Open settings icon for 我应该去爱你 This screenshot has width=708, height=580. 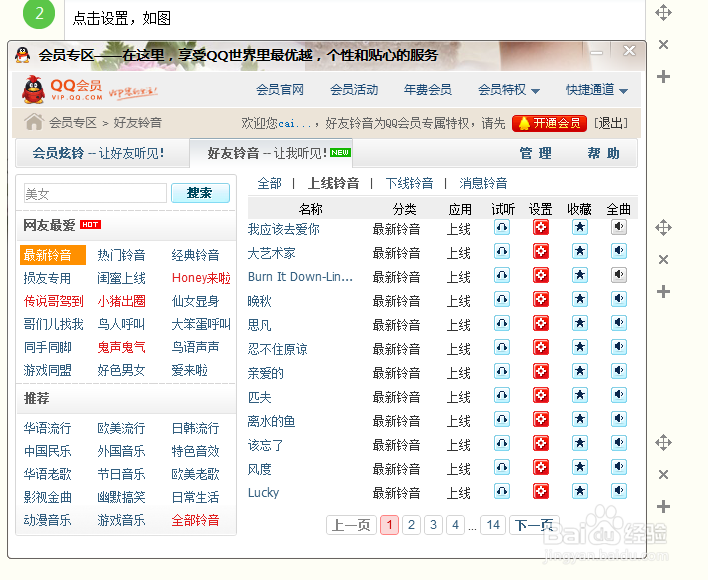tap(540, 227)
